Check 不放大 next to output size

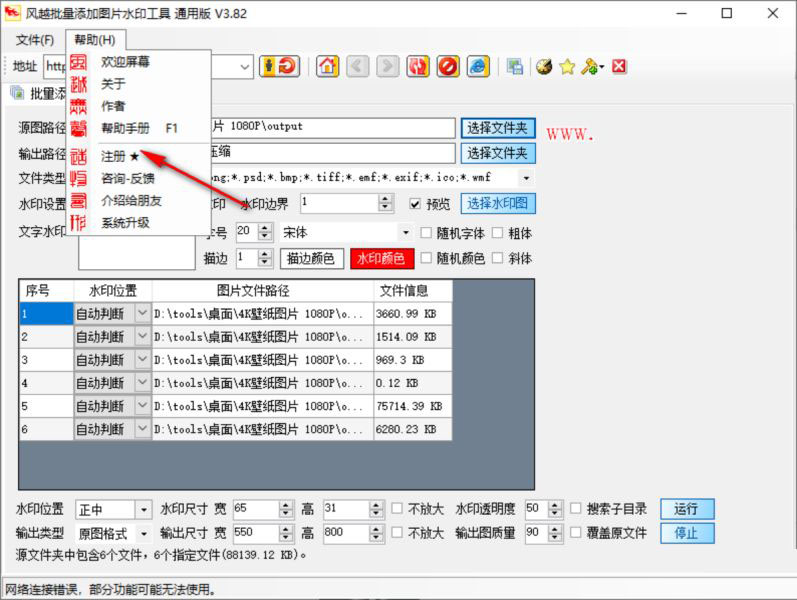tap(397, 532)
